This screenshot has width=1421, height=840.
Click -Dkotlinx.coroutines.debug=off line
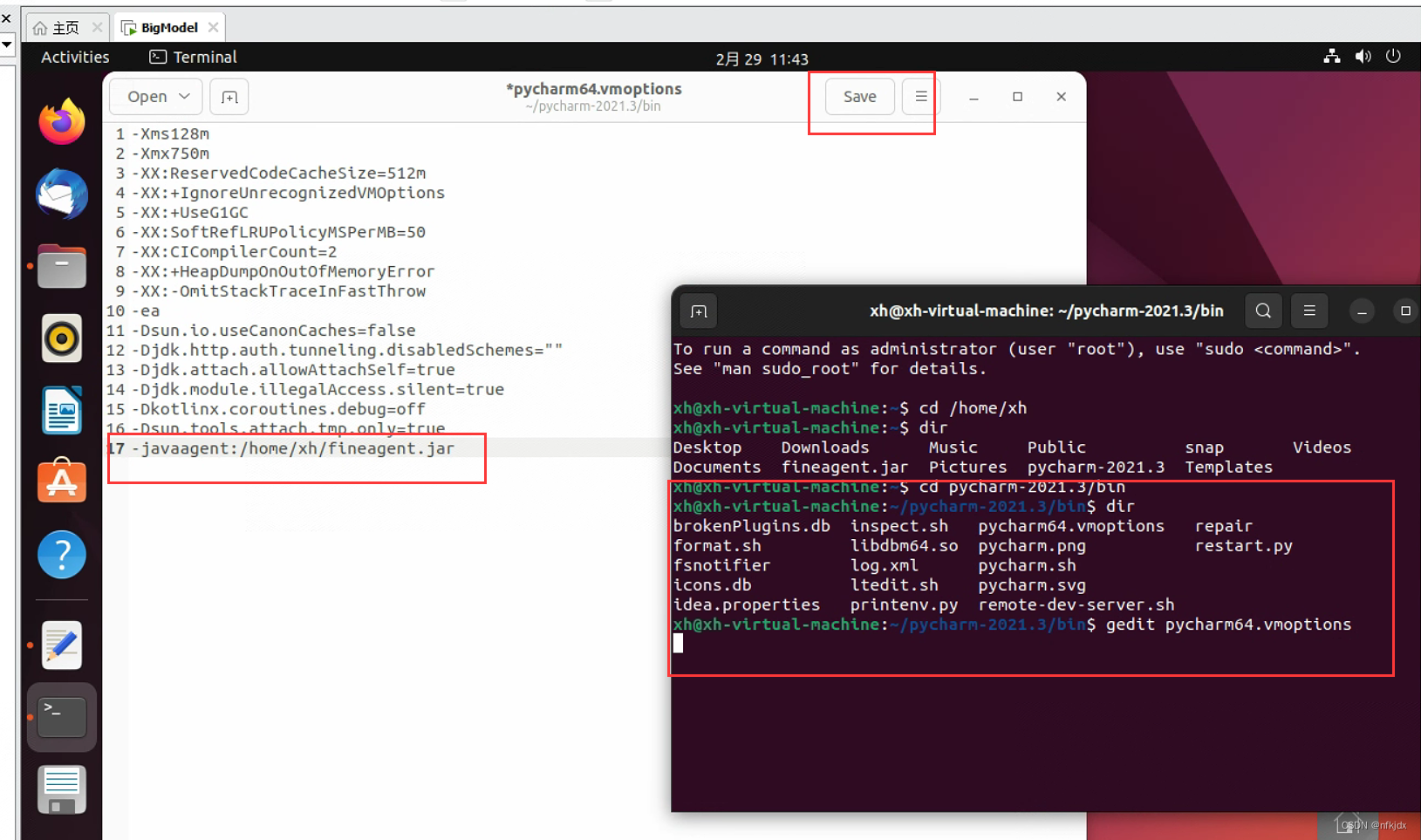pos(278,409)
